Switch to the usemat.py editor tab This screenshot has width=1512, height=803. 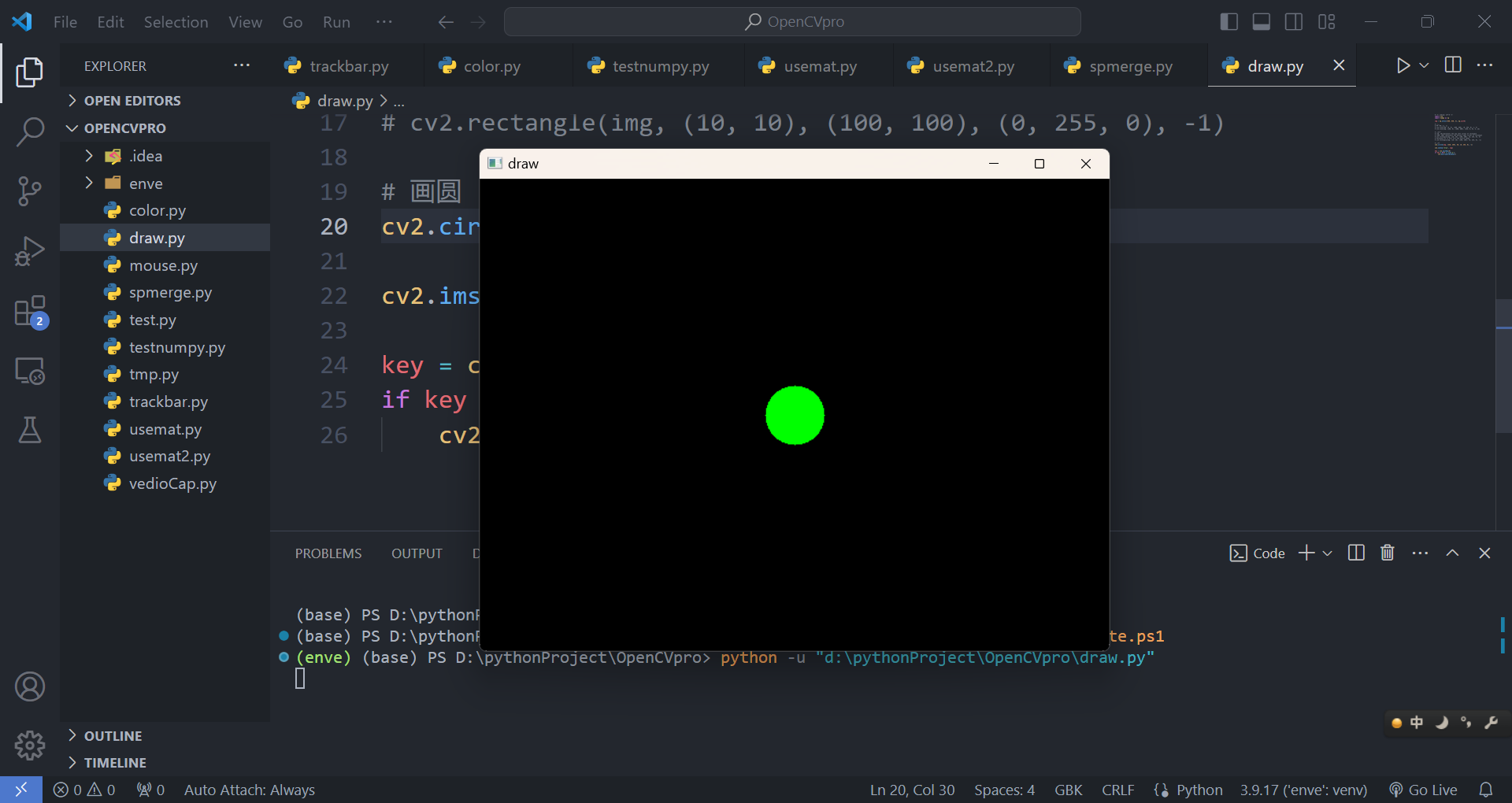click(819, 66)
